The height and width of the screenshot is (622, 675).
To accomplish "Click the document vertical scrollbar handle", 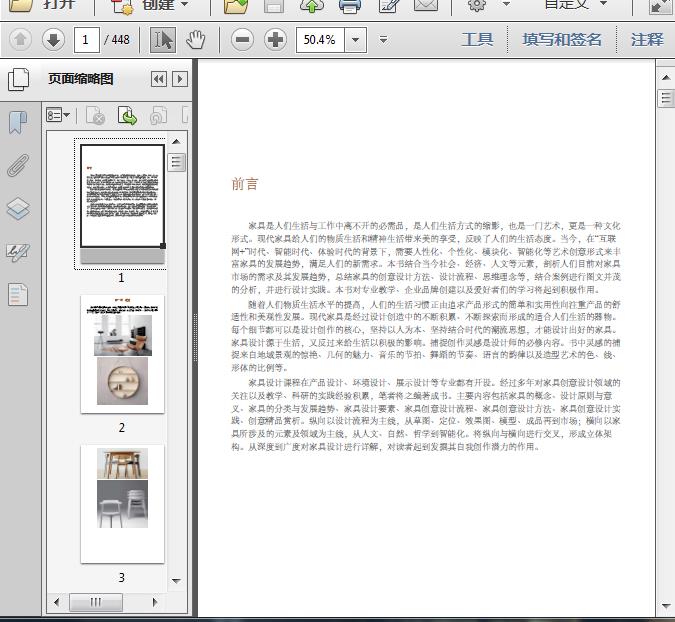I will tap(666, 98).
